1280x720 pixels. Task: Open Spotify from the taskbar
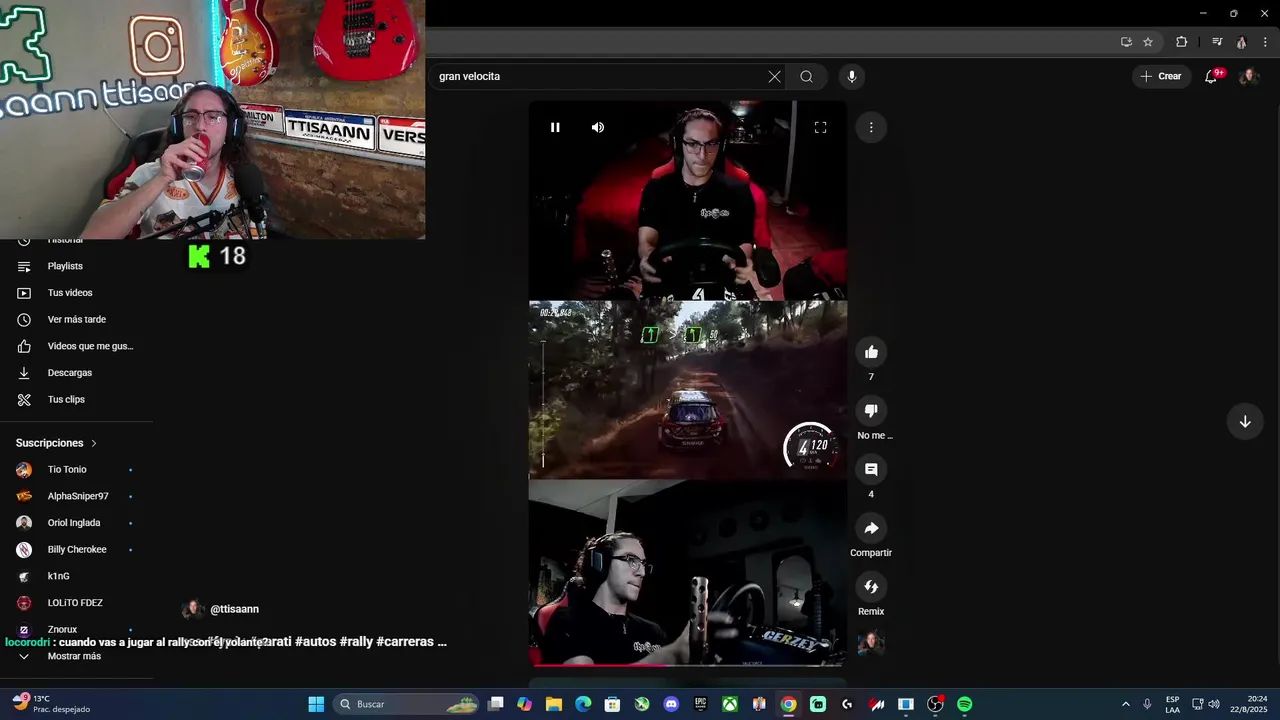(964, 704)
